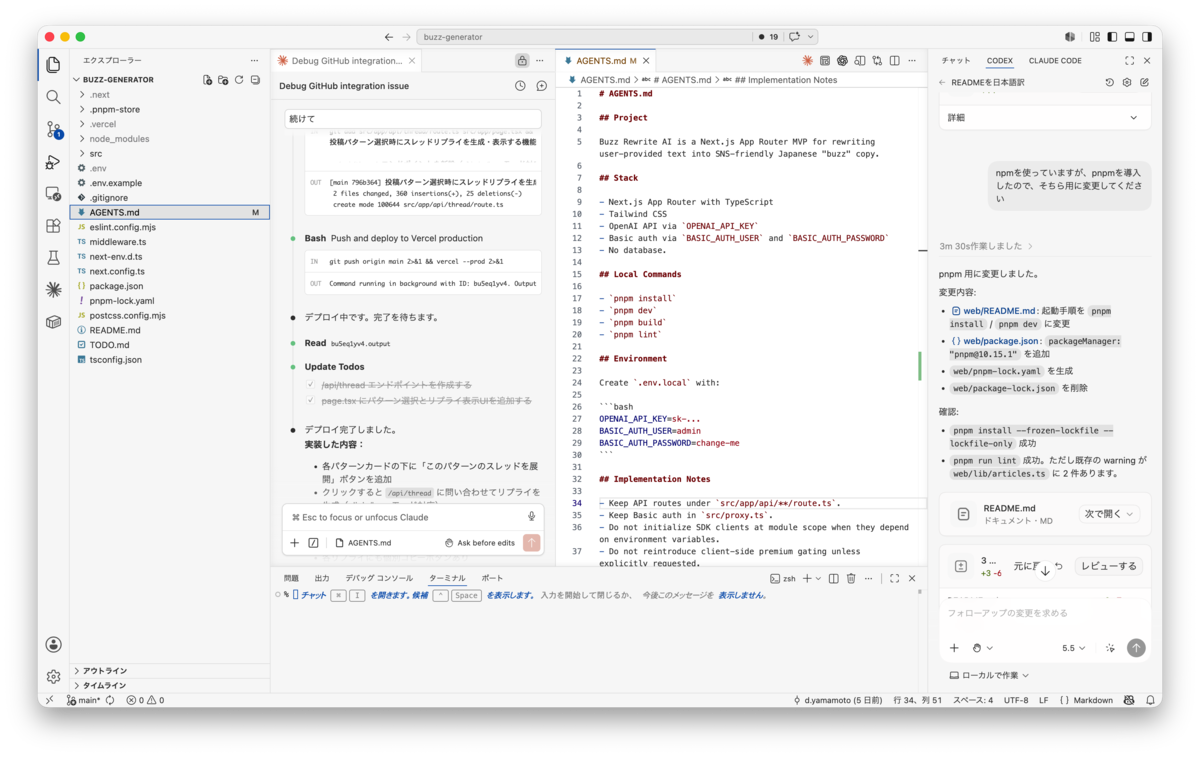
Task: Open Claude session history clock icon
Action: point(520,86)
